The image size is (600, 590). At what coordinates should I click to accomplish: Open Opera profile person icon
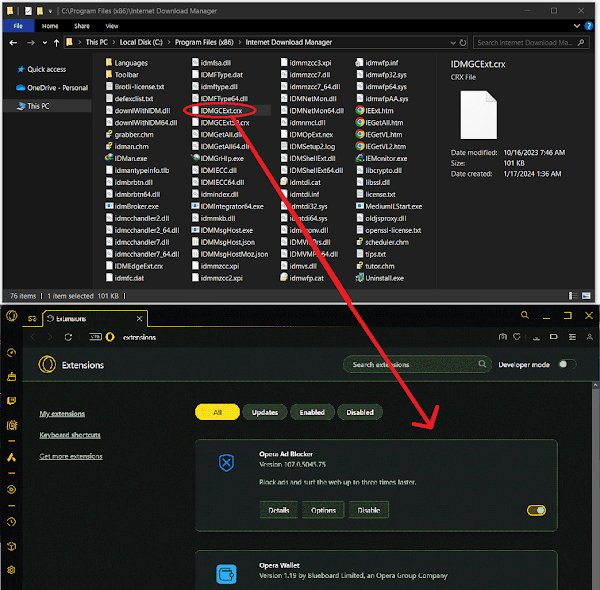590,337
